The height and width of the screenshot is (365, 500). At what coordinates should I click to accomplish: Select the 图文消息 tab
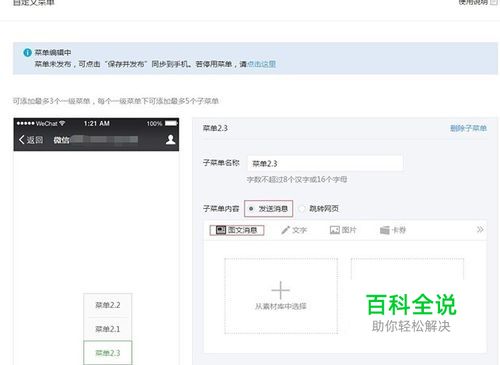point(237,230)
